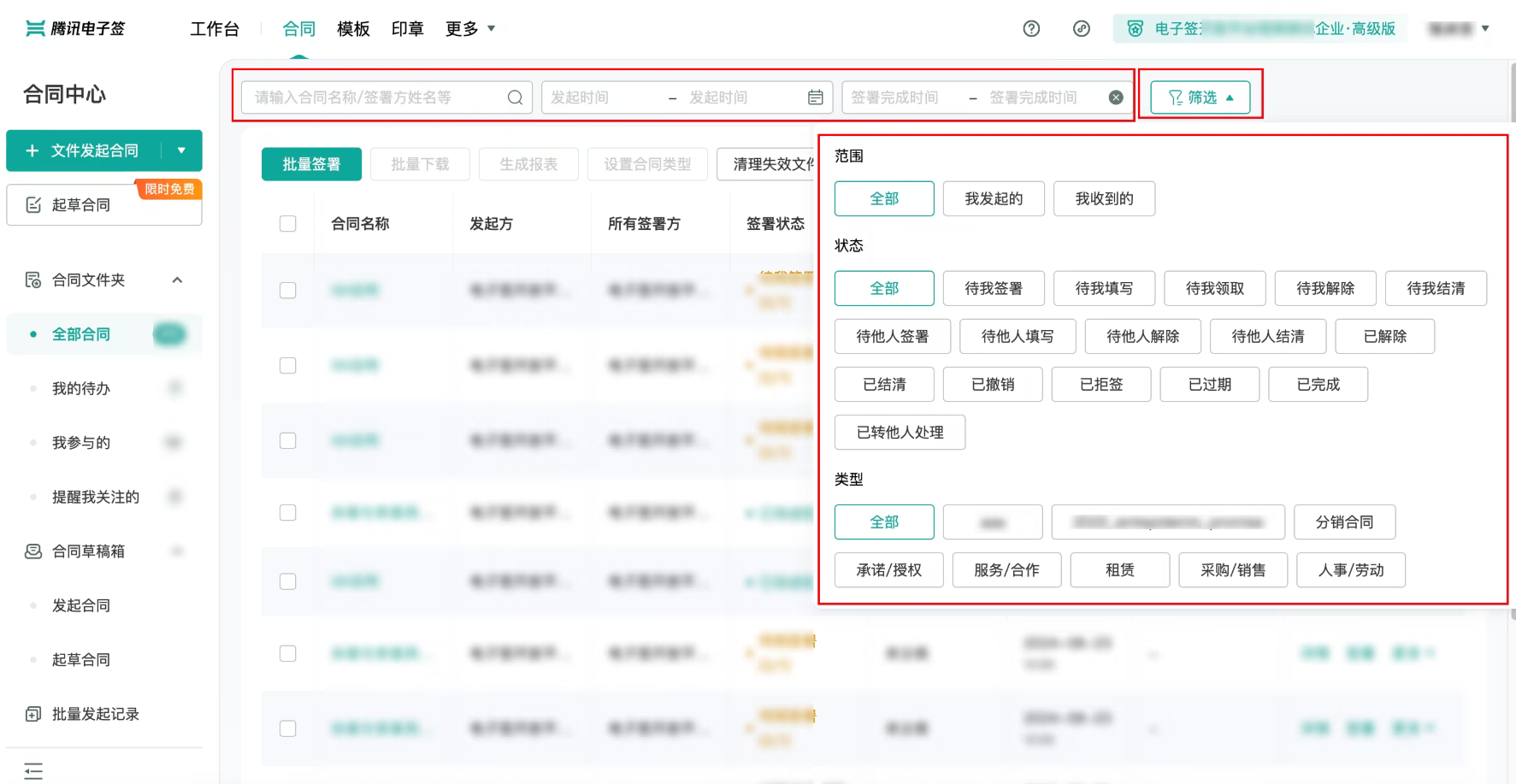Select 全部合同 in sidebar

click(104, 334)
